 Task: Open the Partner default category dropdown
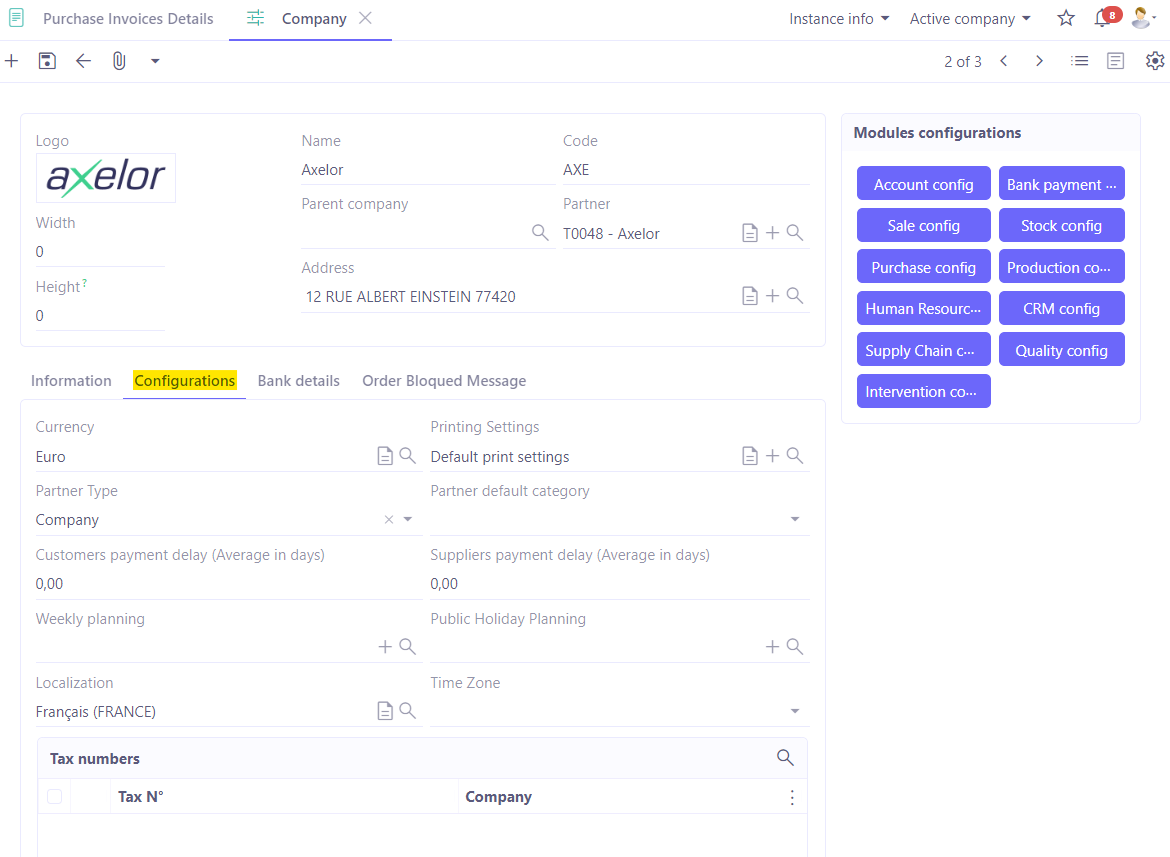796,519
